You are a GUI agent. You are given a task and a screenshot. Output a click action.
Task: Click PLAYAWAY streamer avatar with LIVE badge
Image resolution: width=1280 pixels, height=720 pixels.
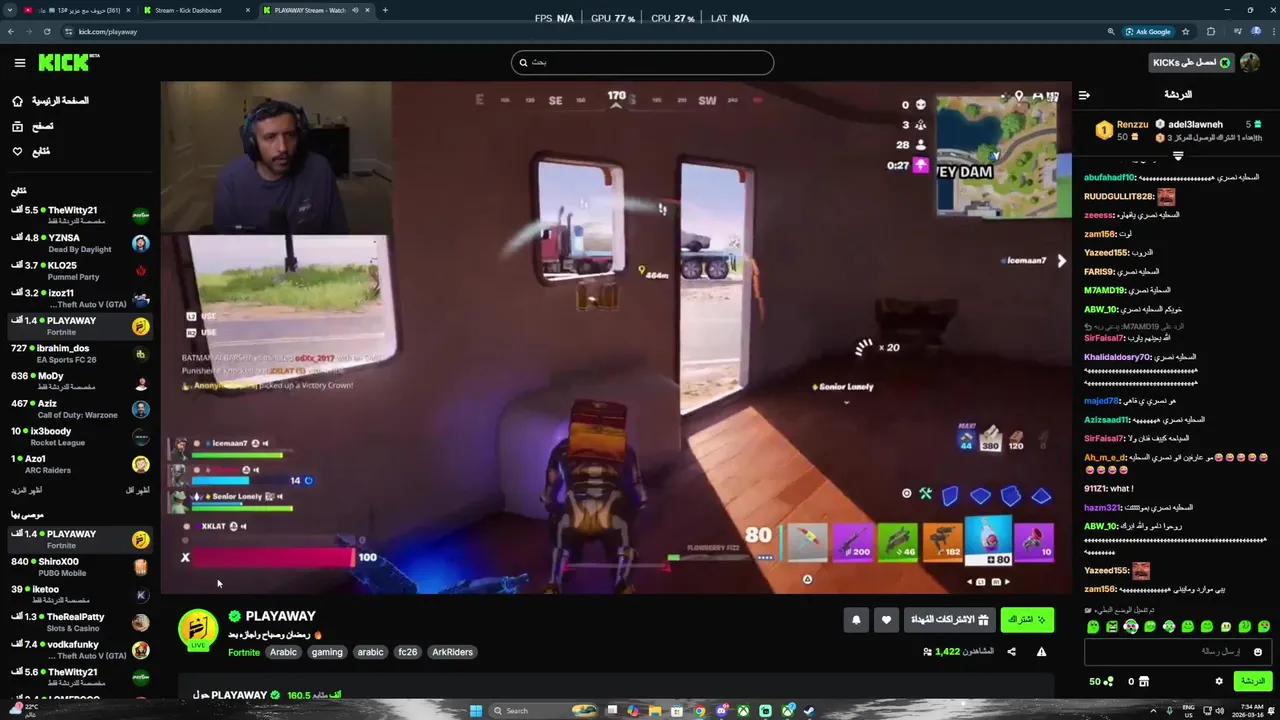click(198, 630)
